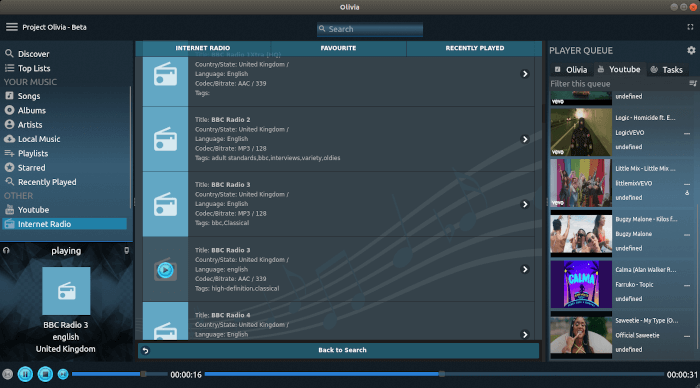The width and height of the screenshot is (700, 388).
Task: Adjust the volume slider near playback buttons
Action: click(x=119, y=374)
